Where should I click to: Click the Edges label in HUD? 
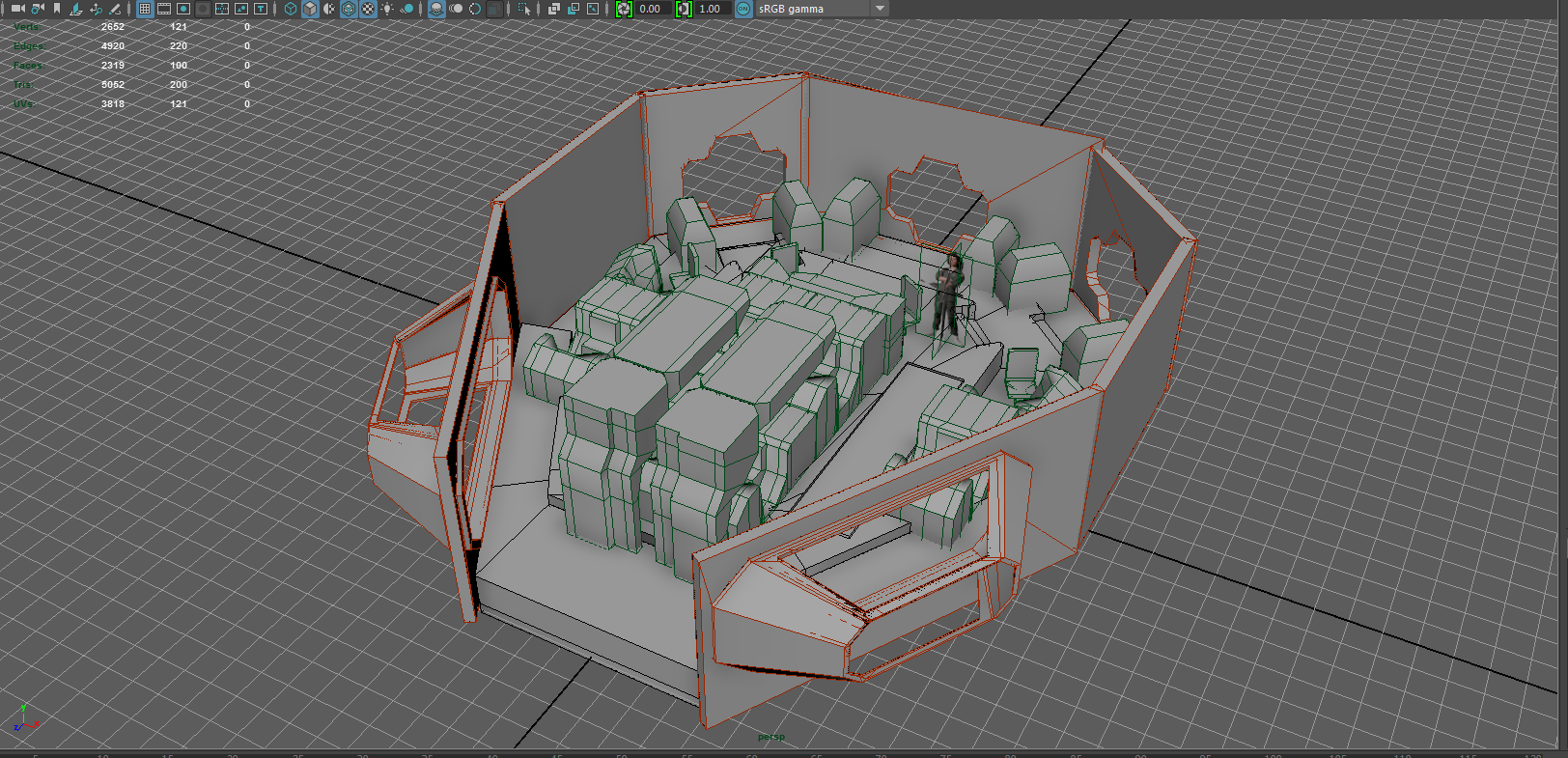[30, 46]
